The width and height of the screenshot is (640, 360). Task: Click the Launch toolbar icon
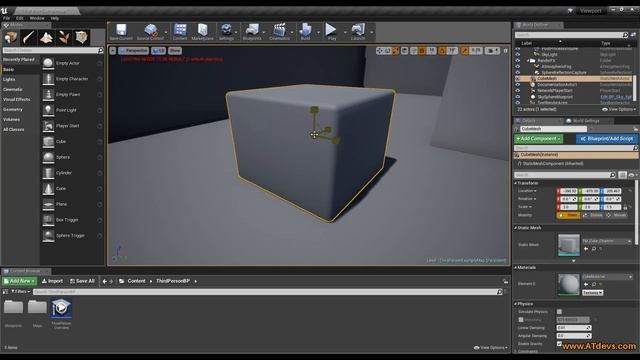tap(358, 32)
